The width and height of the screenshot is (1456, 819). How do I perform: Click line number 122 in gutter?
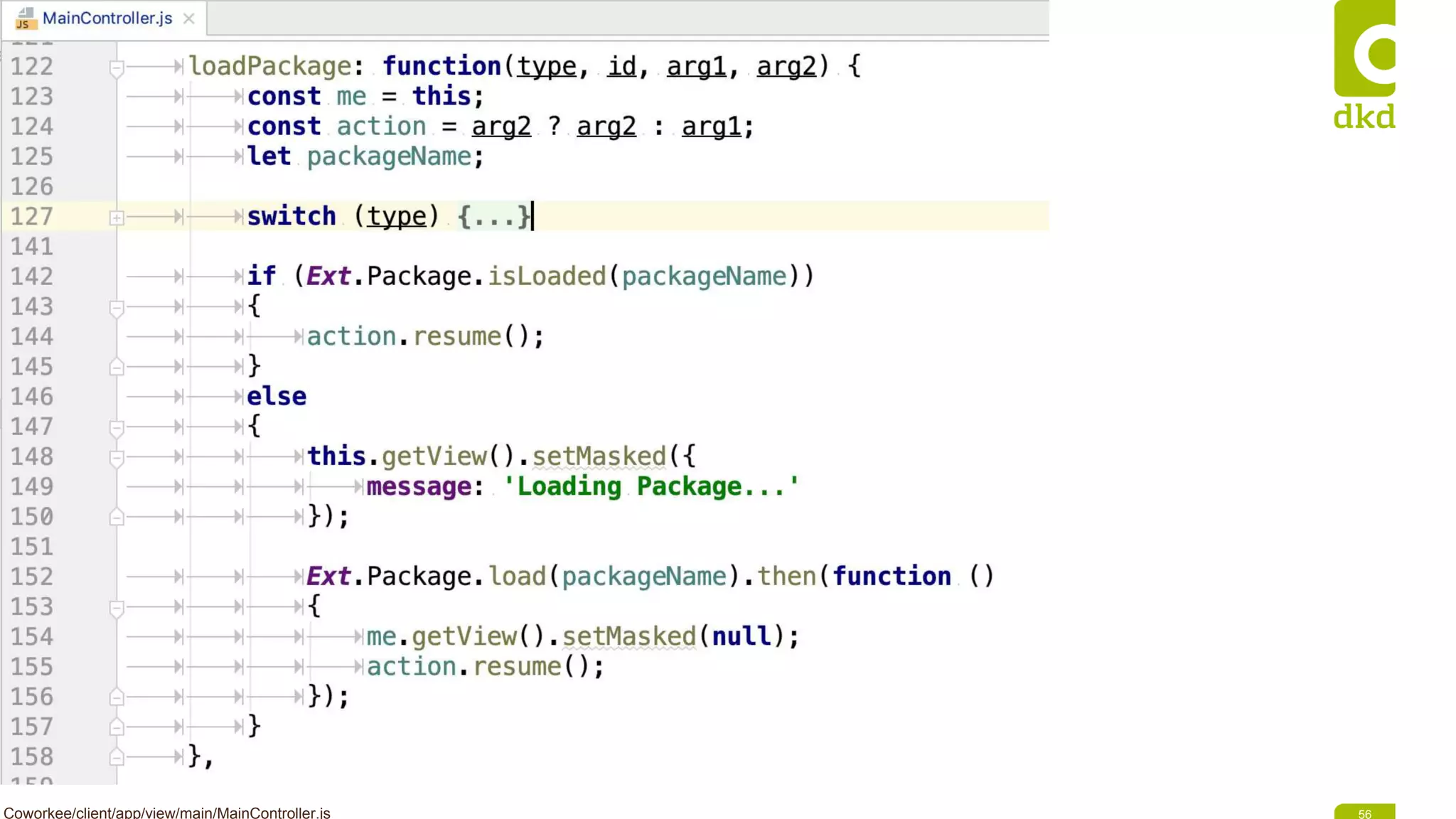point(31,67)
